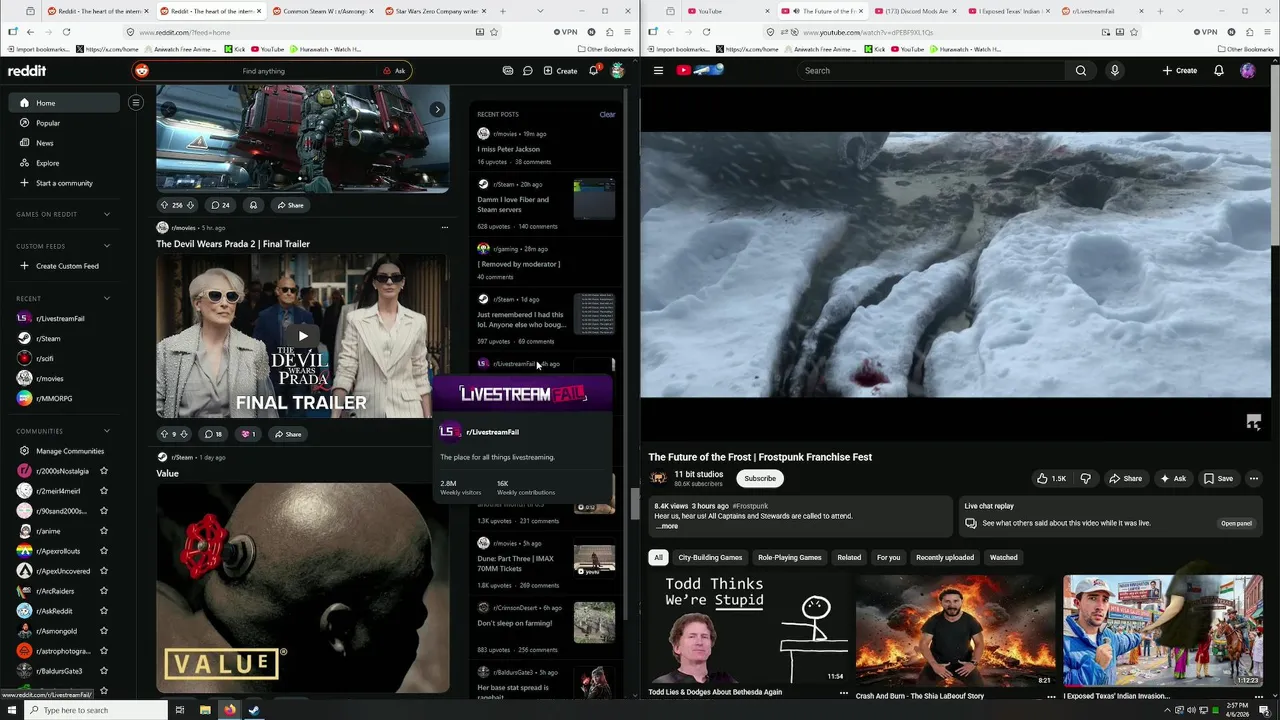Open the Windows Task View button
1280x720 pixels.
[x=180, y=710]
